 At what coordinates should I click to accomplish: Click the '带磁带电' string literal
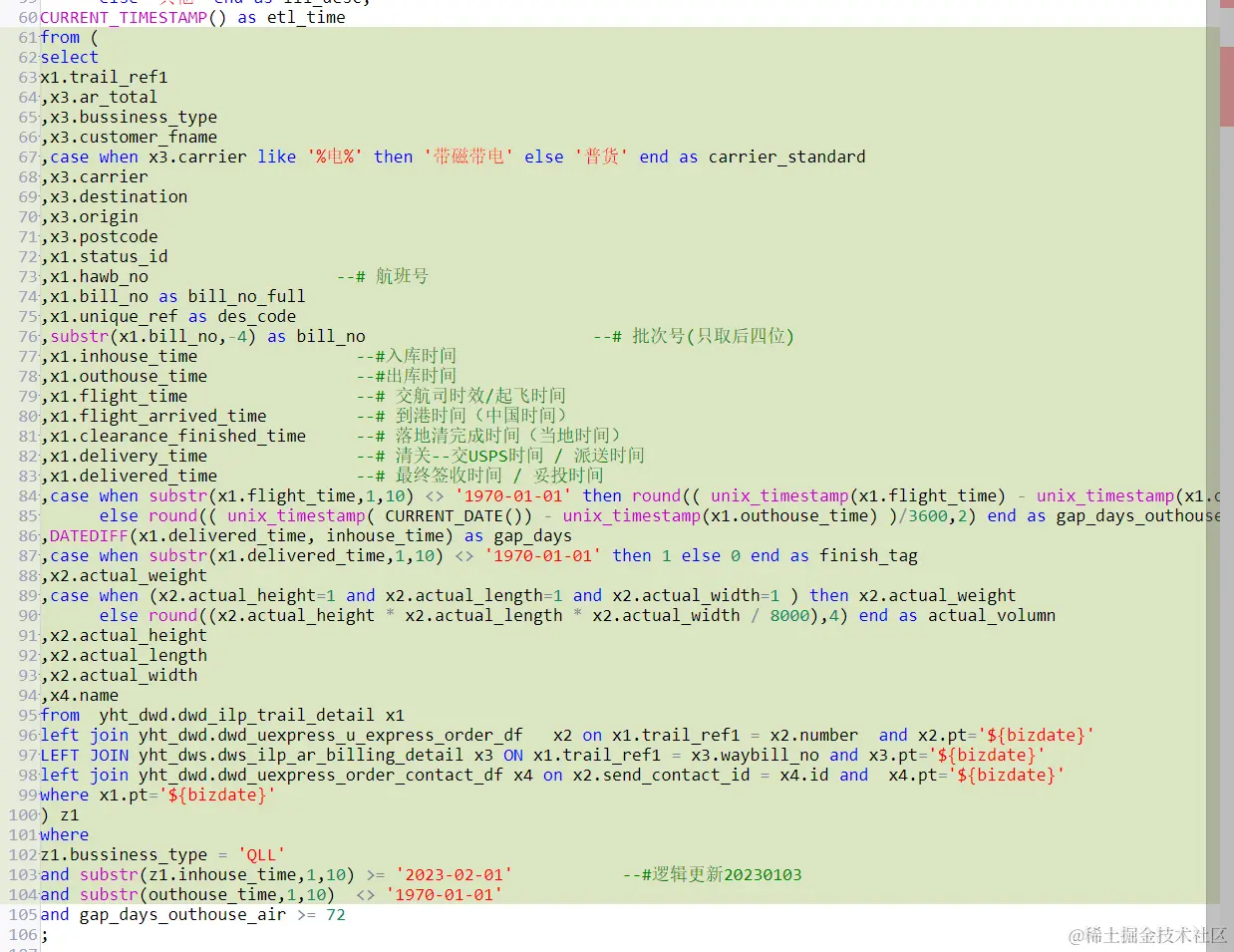(x=468, y=157)
